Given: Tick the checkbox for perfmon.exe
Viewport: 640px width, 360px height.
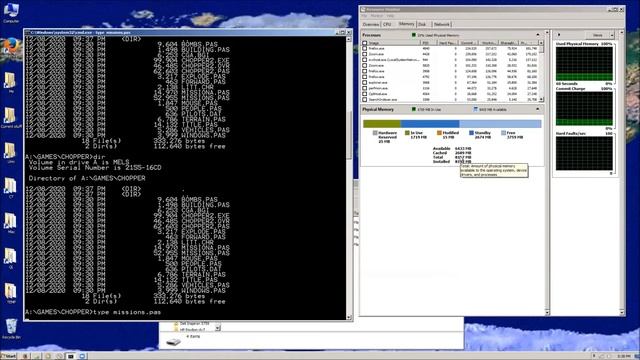Looking at the screenshot, I should [364, 88].
